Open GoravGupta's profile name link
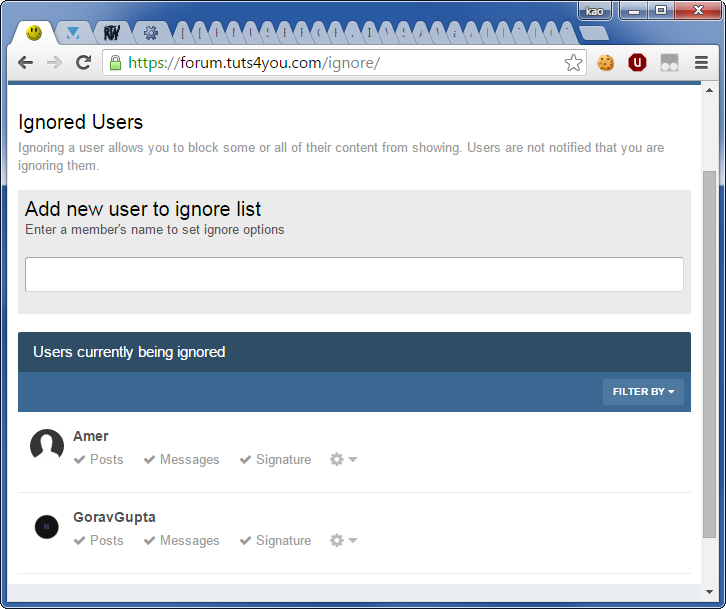Image resolution: width=726 pixels, height=609 pixels. point(114,517)
